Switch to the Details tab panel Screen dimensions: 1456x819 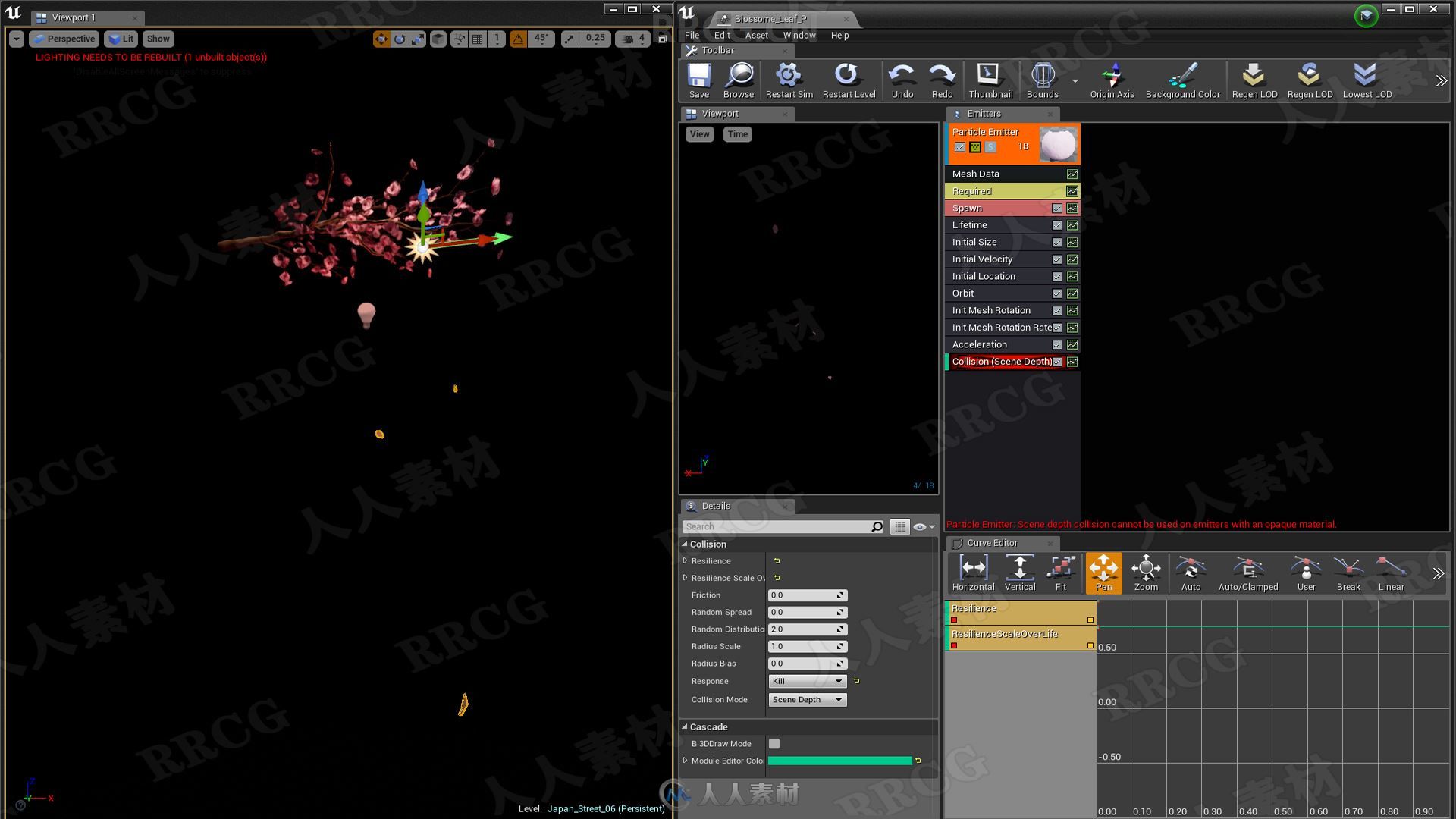click(x=716, y=505)
